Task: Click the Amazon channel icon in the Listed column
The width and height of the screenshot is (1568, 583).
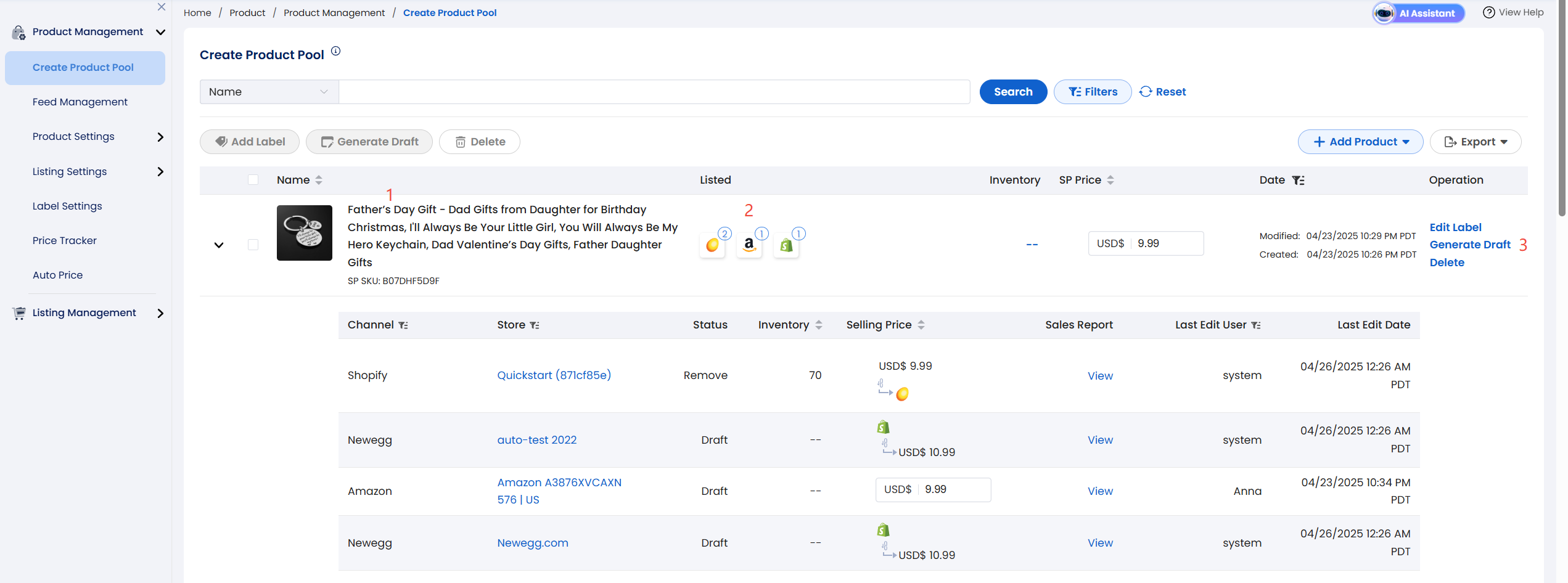Action: (x=749, y=245)
